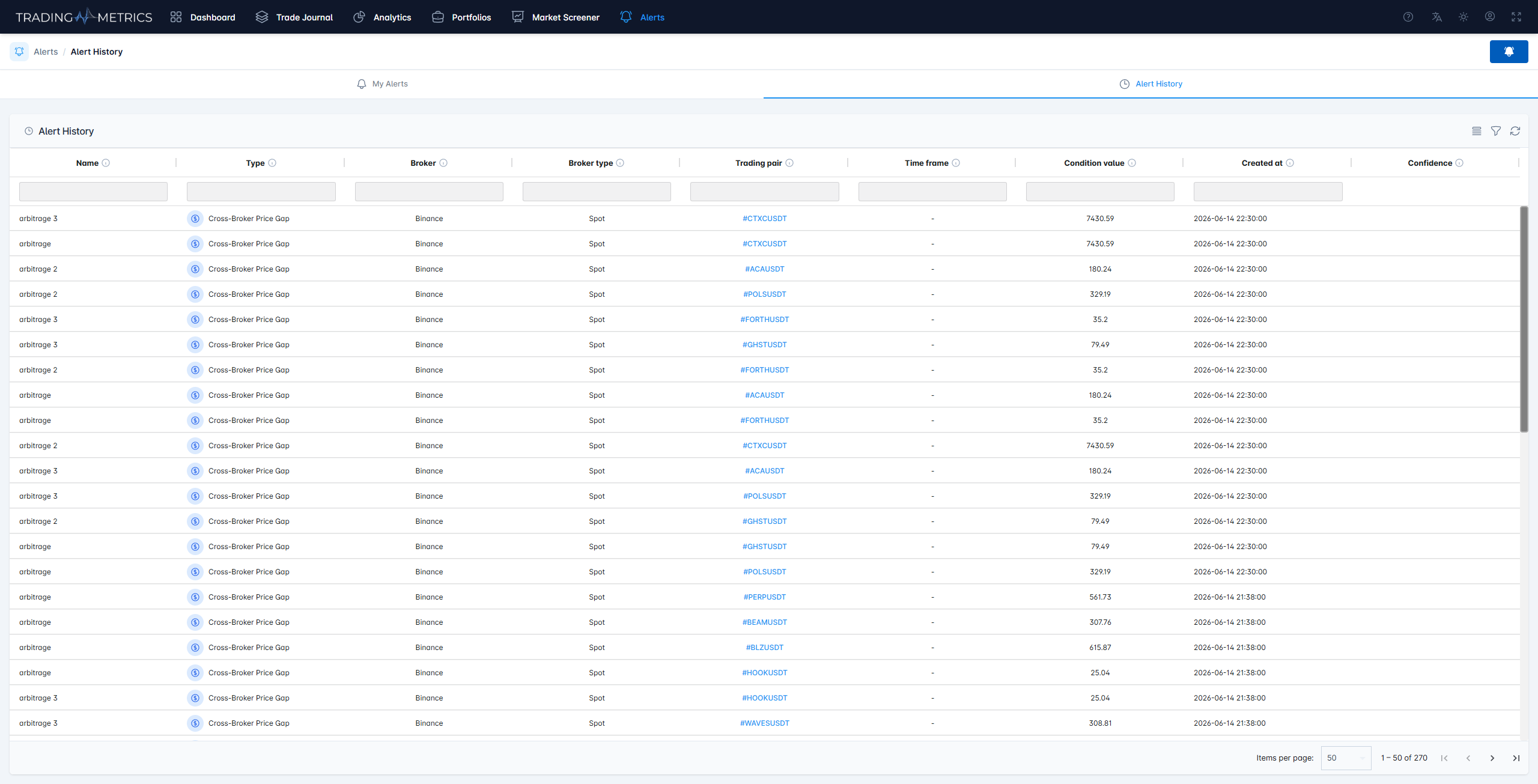The image size is (1538, 784).
Task: Click the table vertical scrollbar
Action: [x=1524, y=319]
